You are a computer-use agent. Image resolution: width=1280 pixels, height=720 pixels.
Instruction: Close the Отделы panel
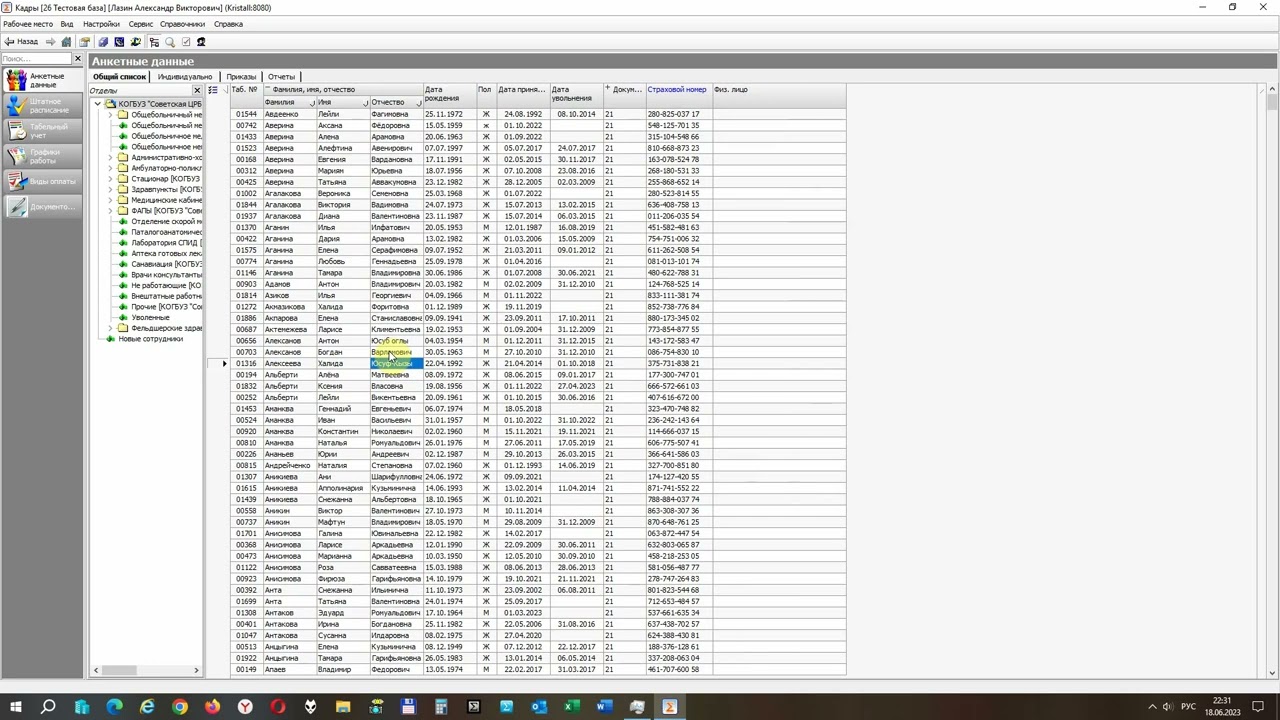pyautogui.click(x=196, y=91)
